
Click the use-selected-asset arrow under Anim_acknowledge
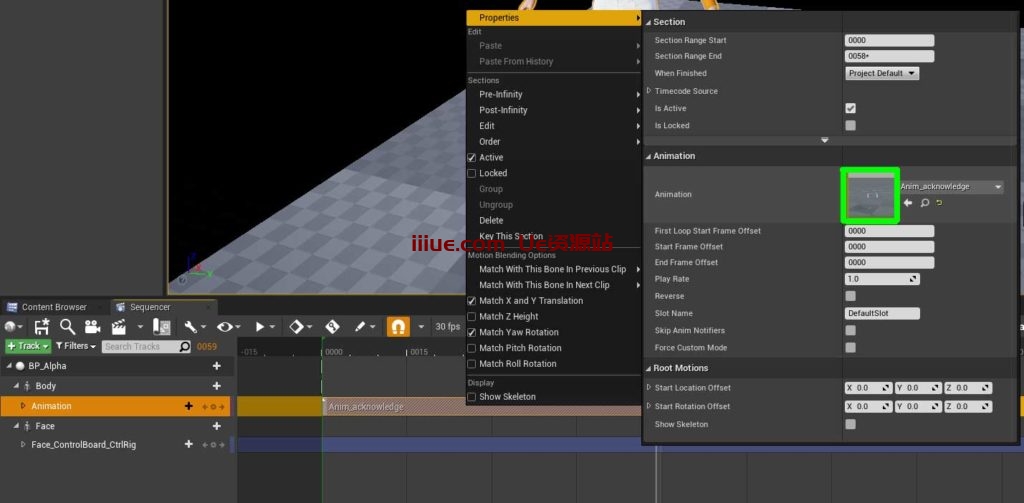pyautogui.click(x=908, y=203)
